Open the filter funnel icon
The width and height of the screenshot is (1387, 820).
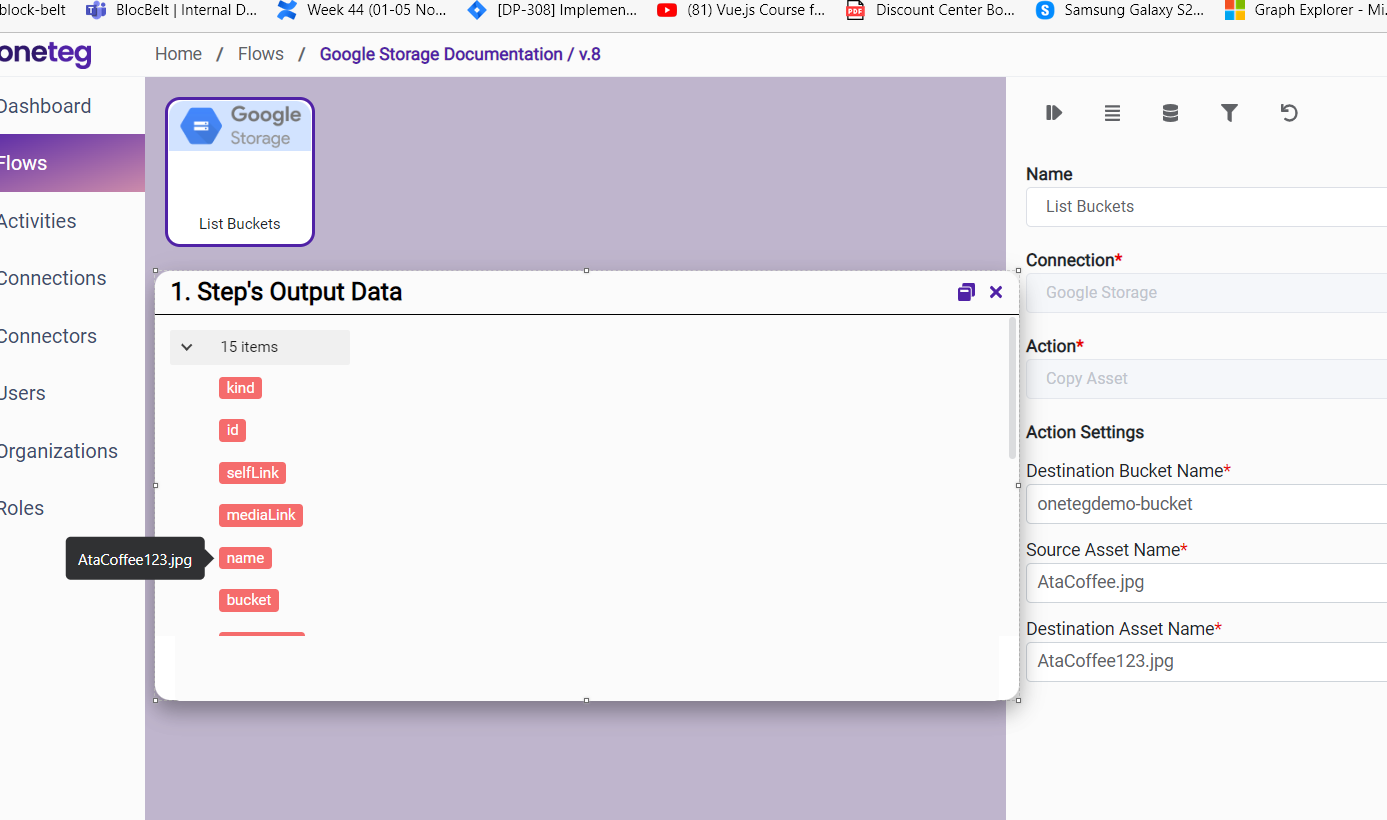coord(1229,113)
